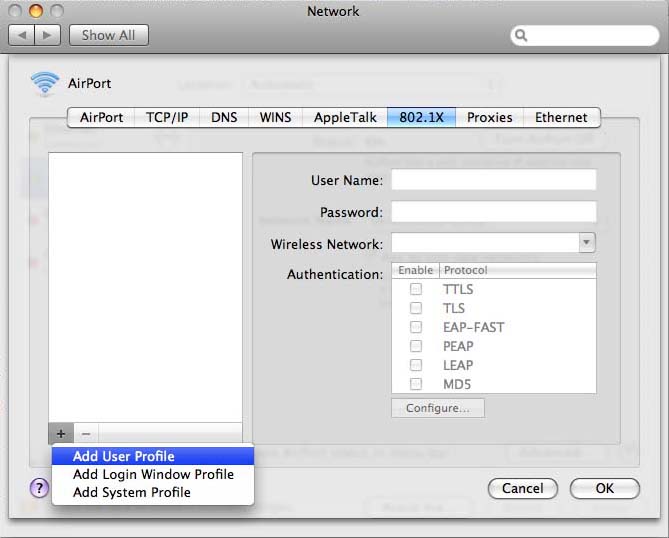
Task: Click the back navigation arrow
Action: coord(22,35)
